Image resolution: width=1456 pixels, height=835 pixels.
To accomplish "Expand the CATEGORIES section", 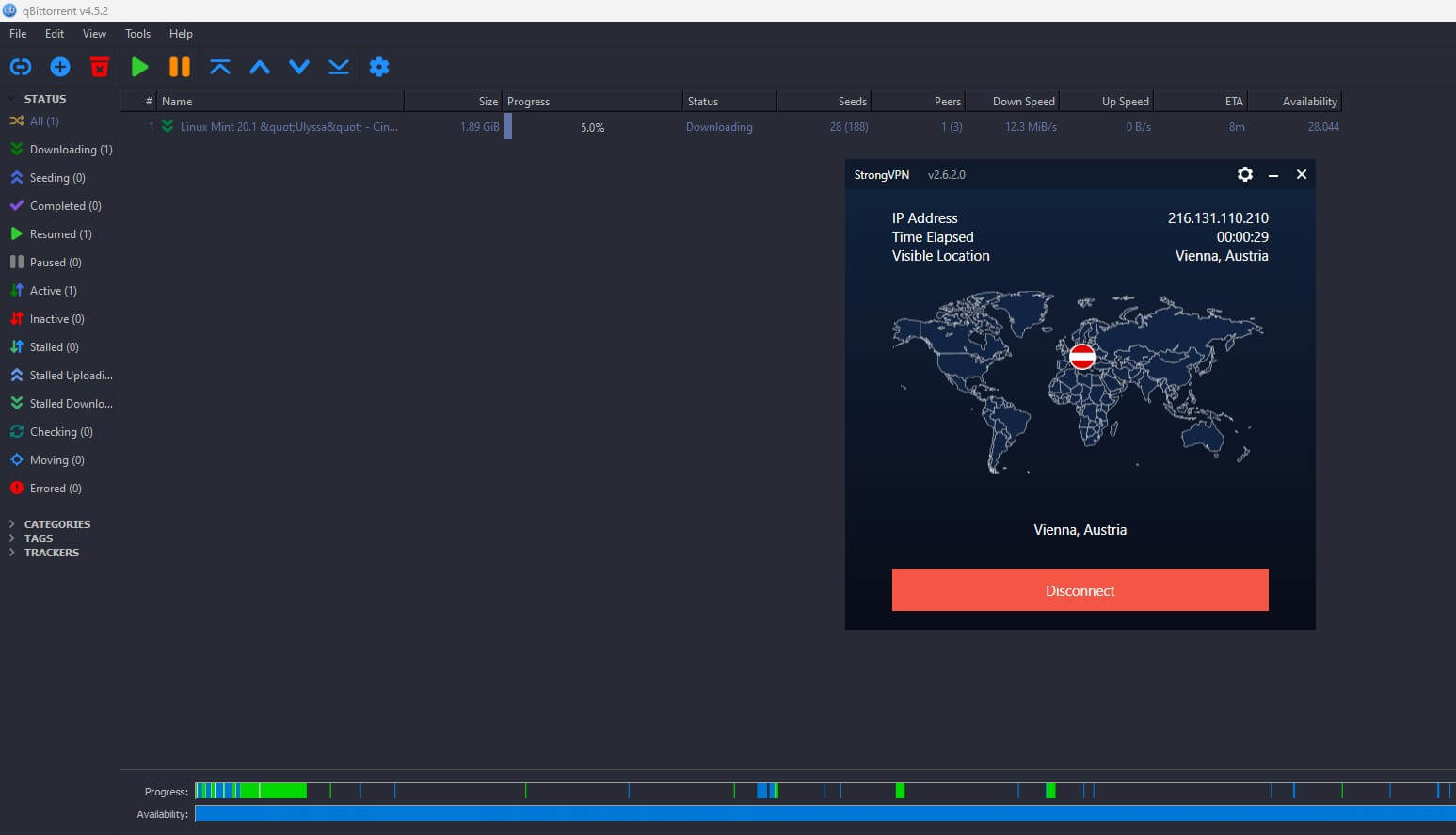I will (11, 524).
